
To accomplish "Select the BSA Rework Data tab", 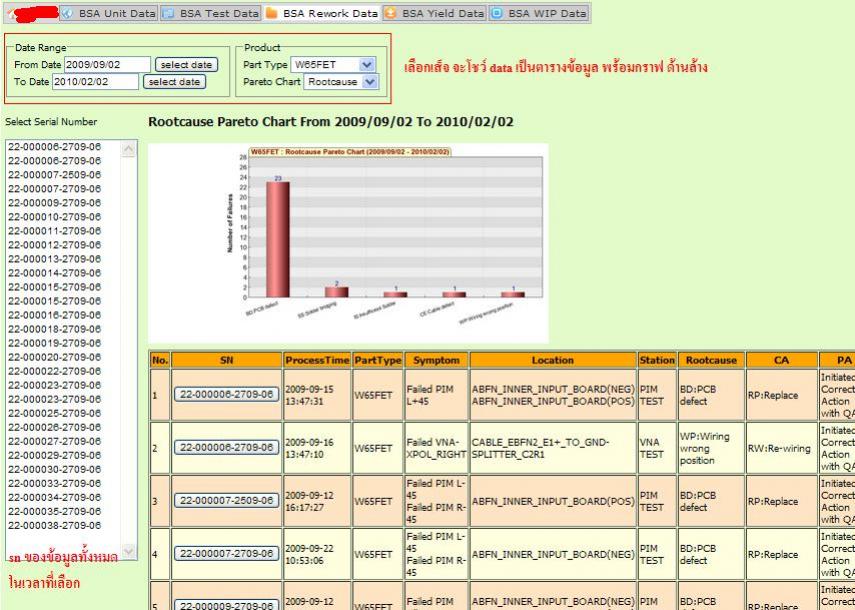I will [322, 14].
